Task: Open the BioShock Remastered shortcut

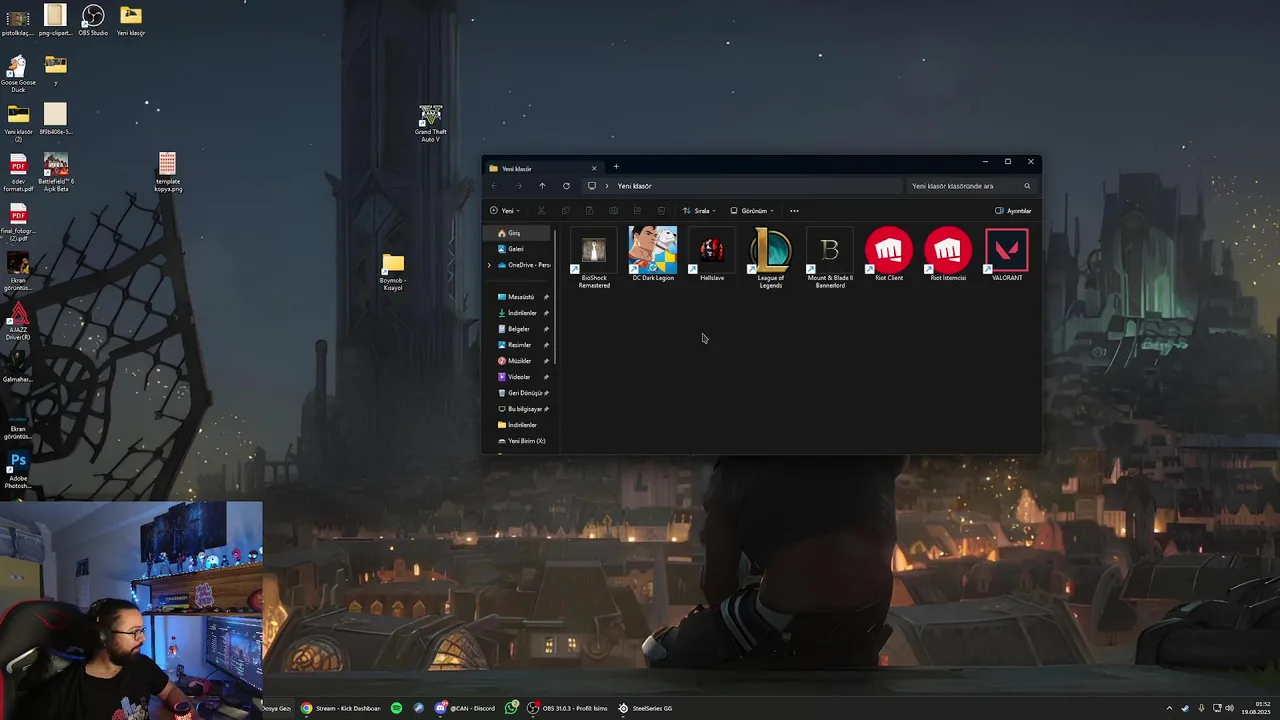Action: tap(594, 259)
